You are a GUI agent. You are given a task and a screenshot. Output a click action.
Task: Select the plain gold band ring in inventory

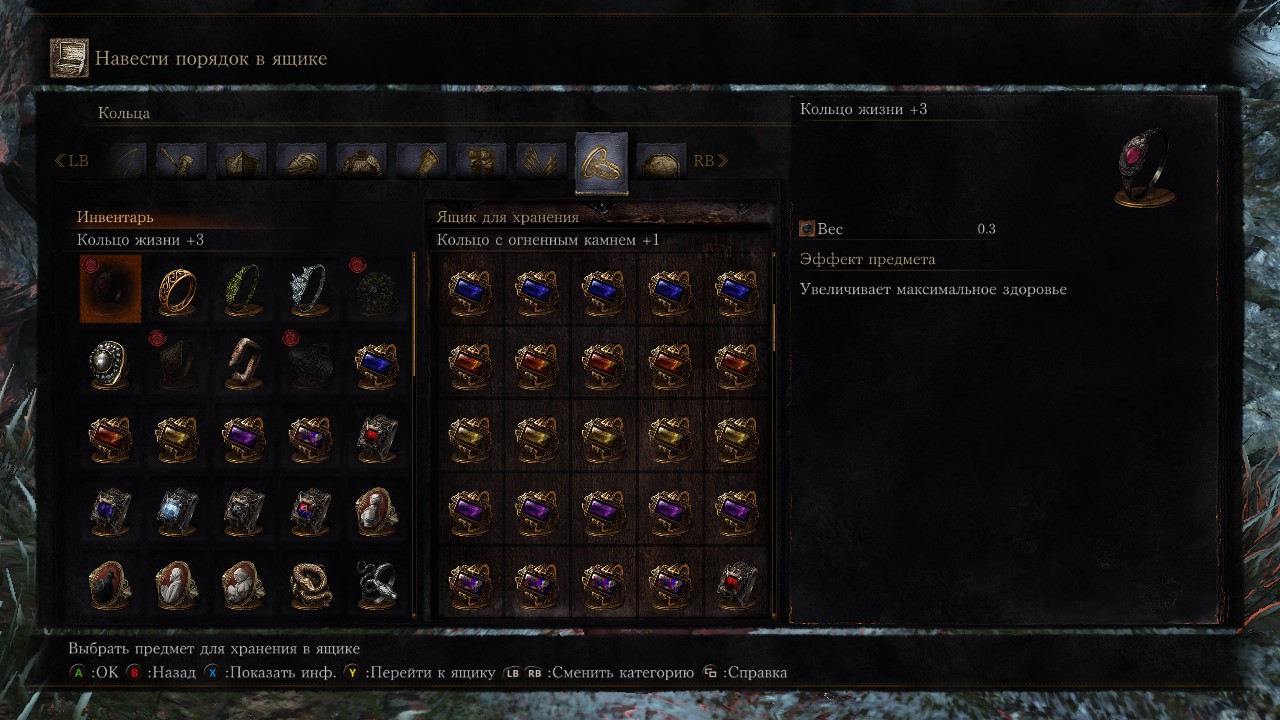tap(177, 289)
